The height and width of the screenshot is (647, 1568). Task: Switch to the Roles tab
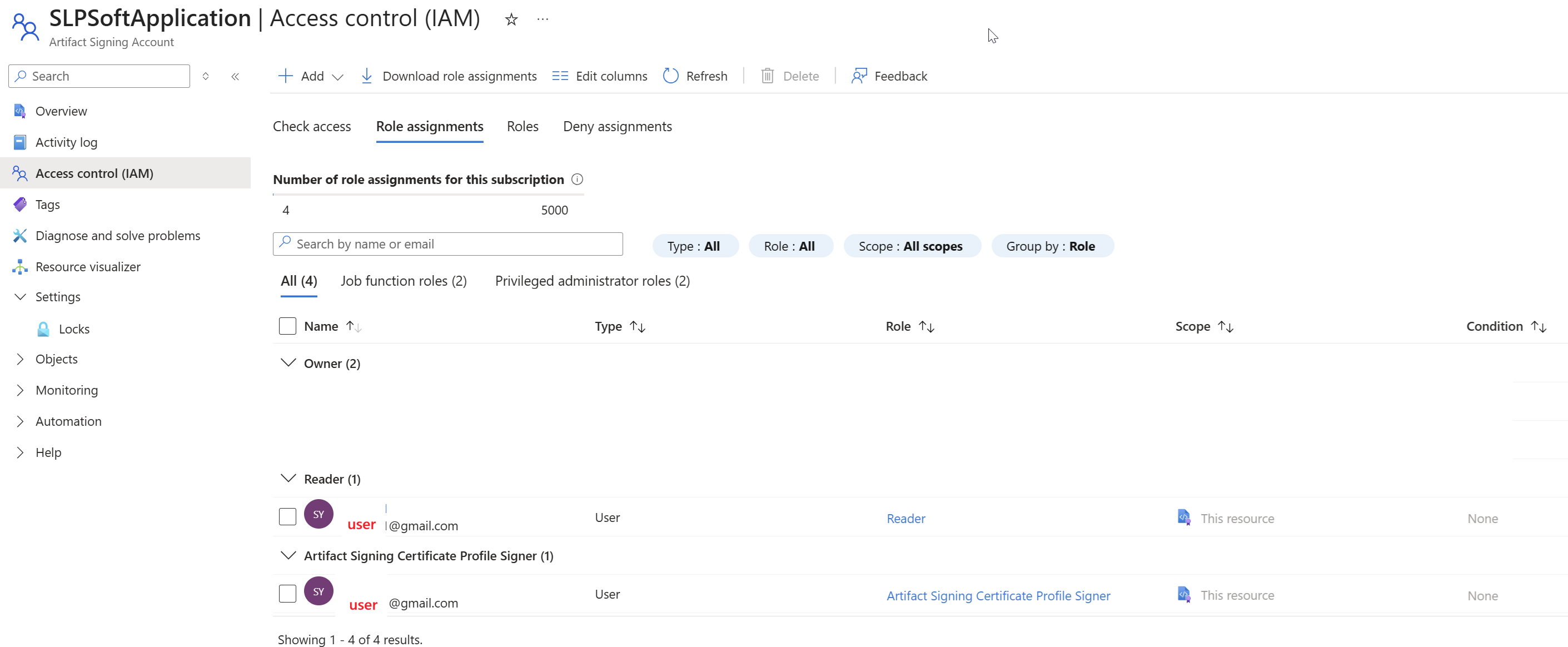click(522, 126)
